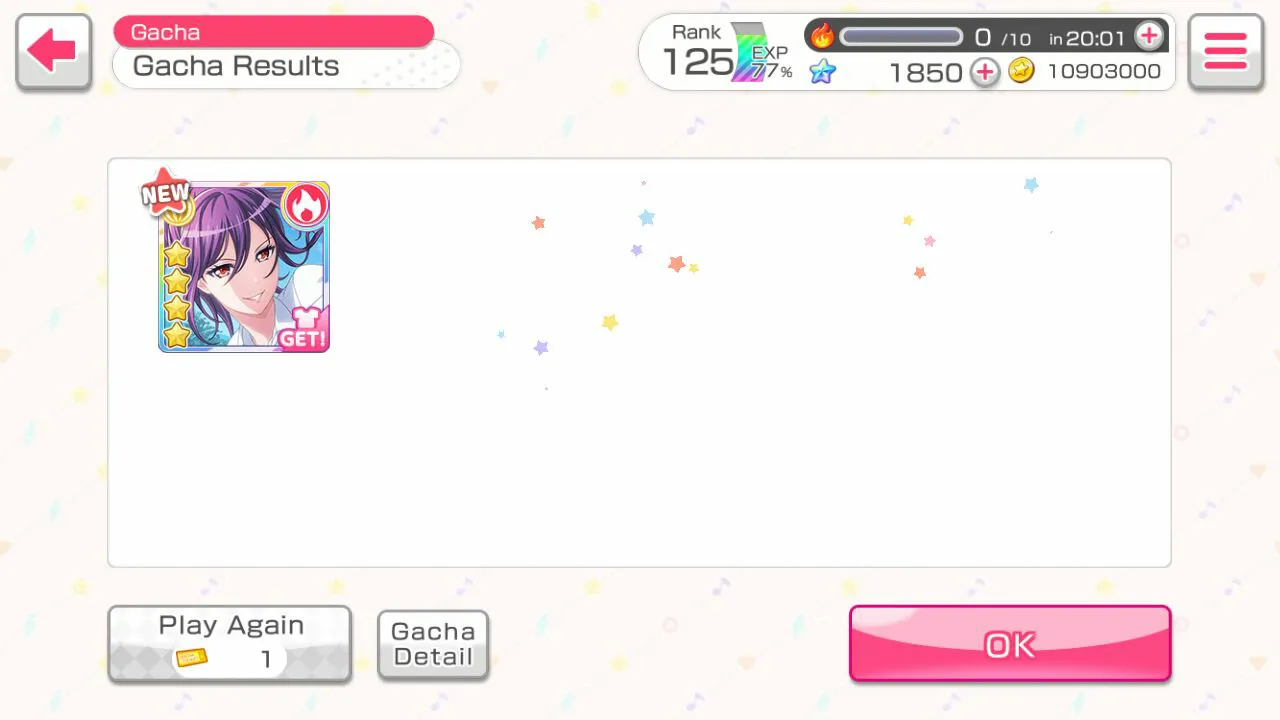This screenshot has height=720, width=1280.
Task: Click Play Again with one ticket
Action: click(230, 643)
